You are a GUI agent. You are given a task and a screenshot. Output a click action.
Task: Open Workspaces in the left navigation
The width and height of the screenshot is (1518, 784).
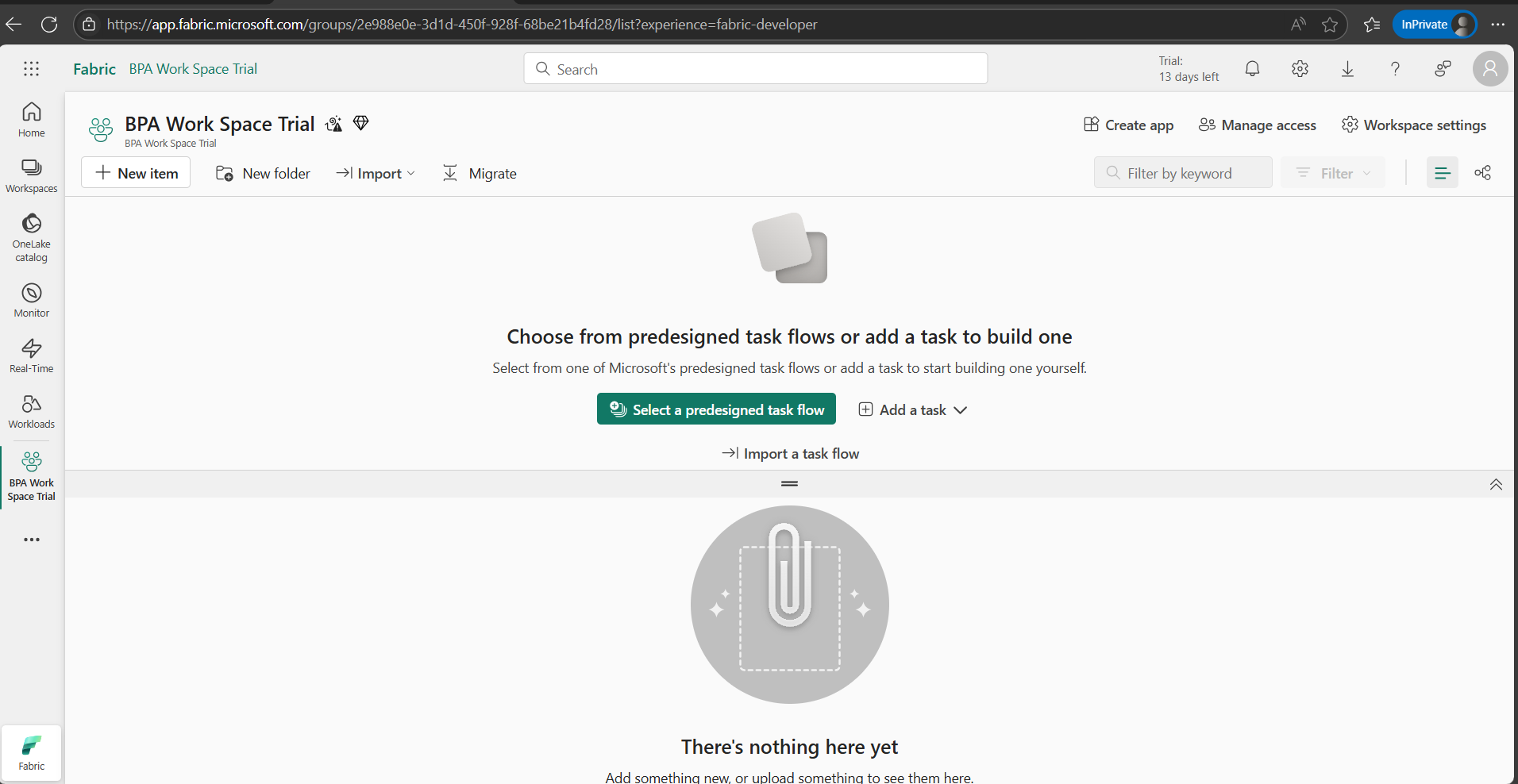[32, 175]
